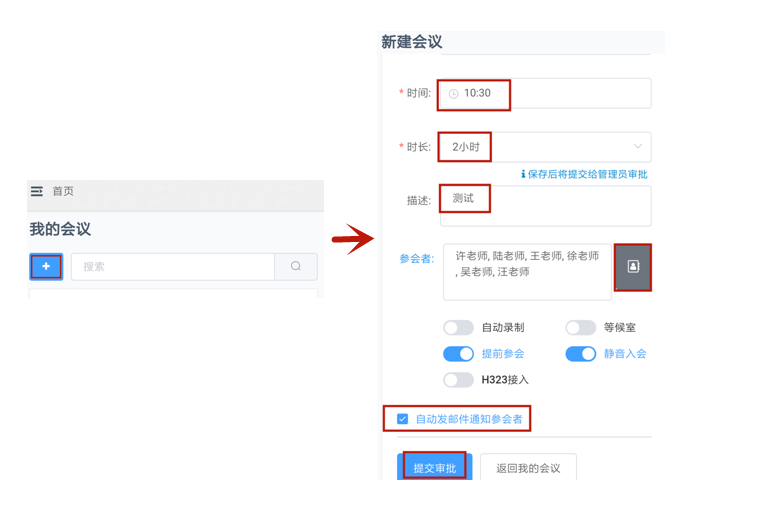Viewport: 769px width, 522px height.
Task: Click the 提交审批 button
Action: (435, 467)
